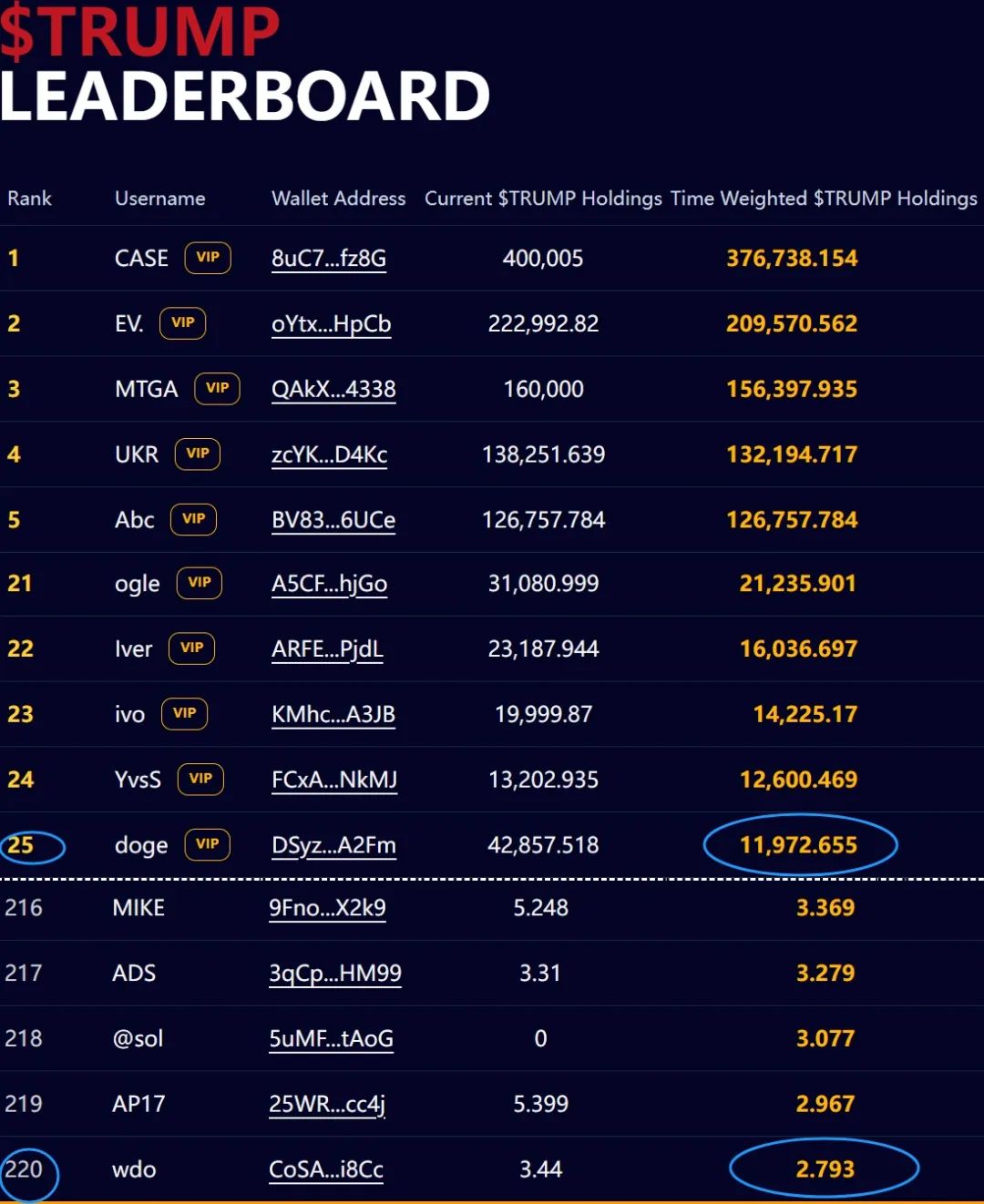Screen dimensions: 984x1204
Task: Click the VIP badge next to ogle
Action: point(199,583)
